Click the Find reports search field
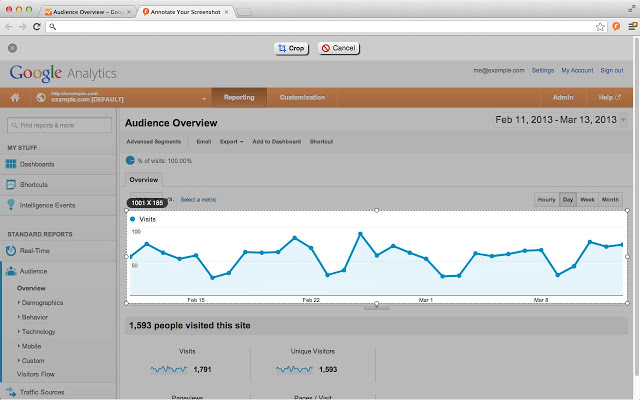 59,125
